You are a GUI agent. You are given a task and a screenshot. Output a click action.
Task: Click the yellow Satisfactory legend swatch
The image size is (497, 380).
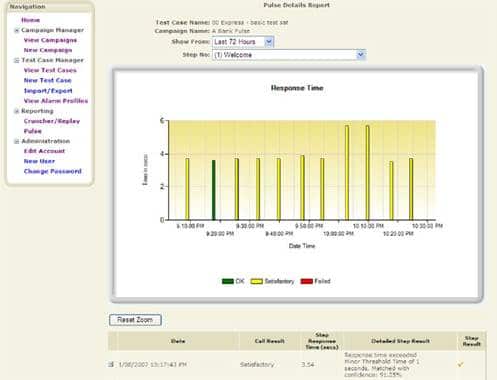point(256,281)
